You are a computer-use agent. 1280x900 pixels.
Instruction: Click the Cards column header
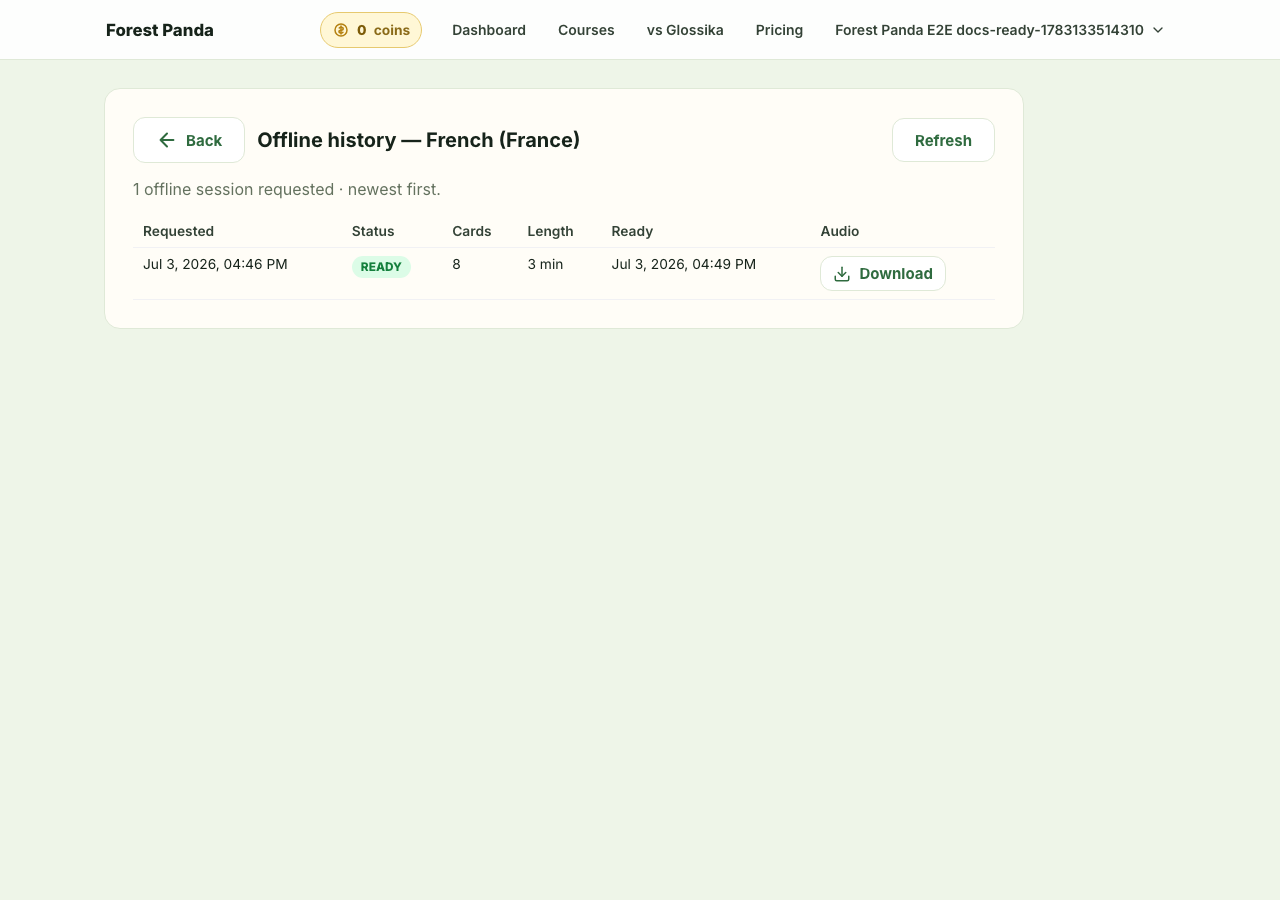click(472, 231)
